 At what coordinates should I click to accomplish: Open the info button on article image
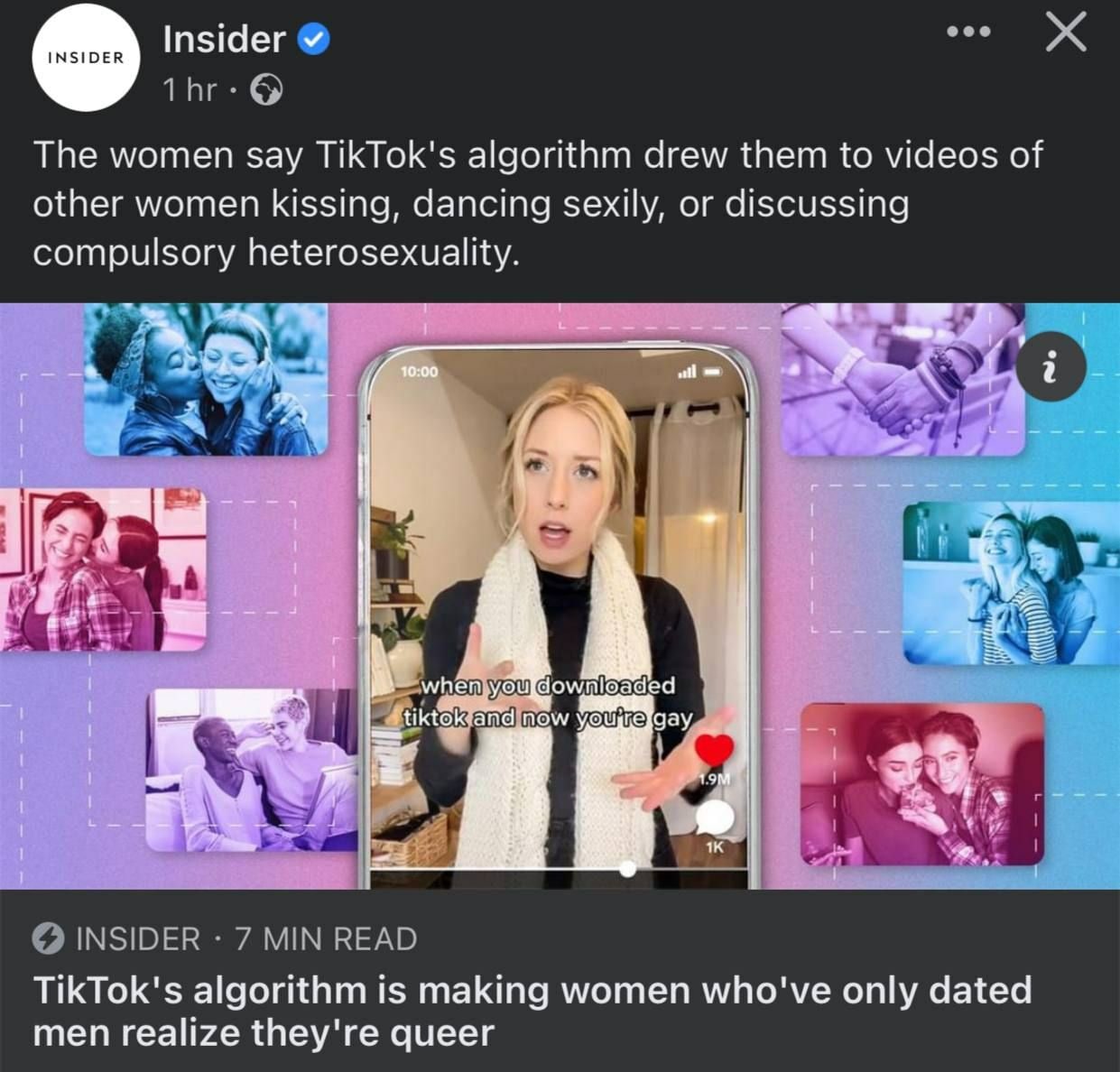[1051, 366]
